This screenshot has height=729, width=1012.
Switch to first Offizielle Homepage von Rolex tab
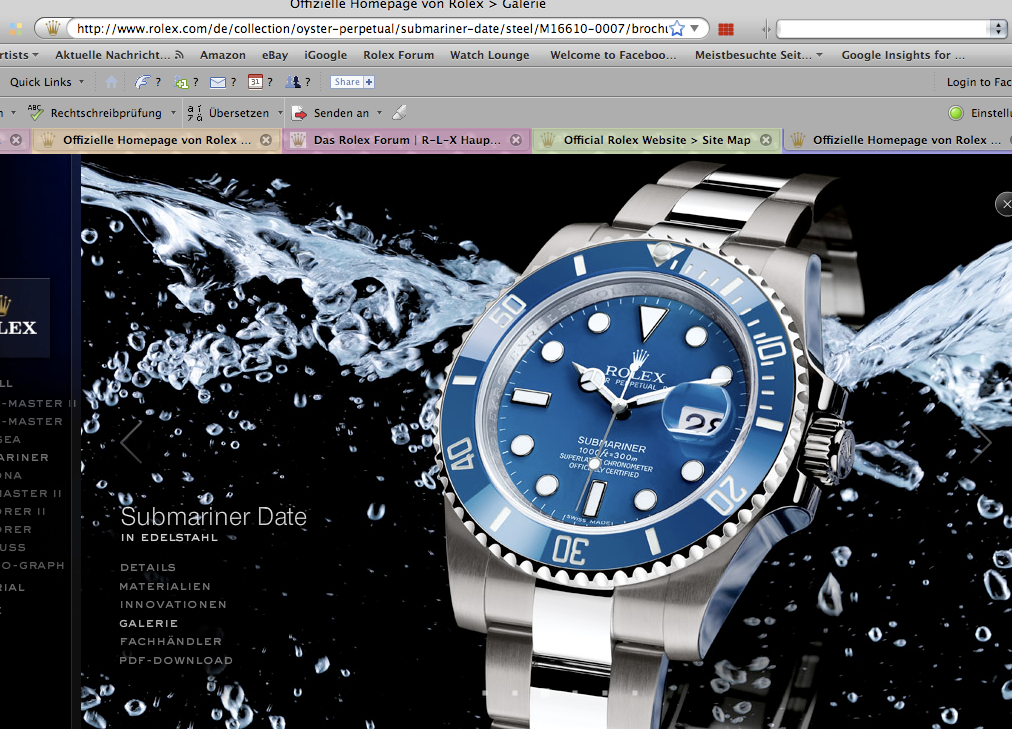pos(157,140)
